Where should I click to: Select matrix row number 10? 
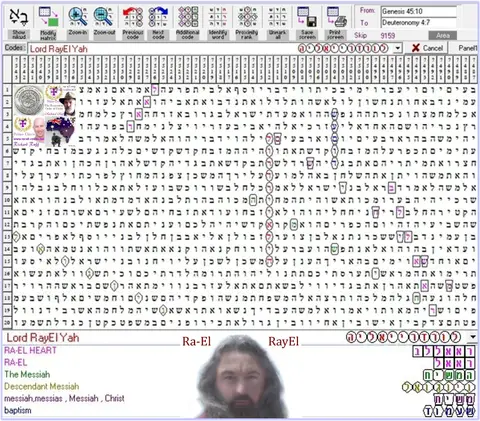pos(7,200)
